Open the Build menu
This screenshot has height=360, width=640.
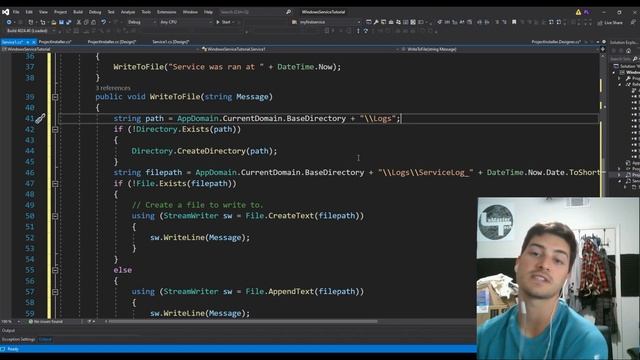78,12
